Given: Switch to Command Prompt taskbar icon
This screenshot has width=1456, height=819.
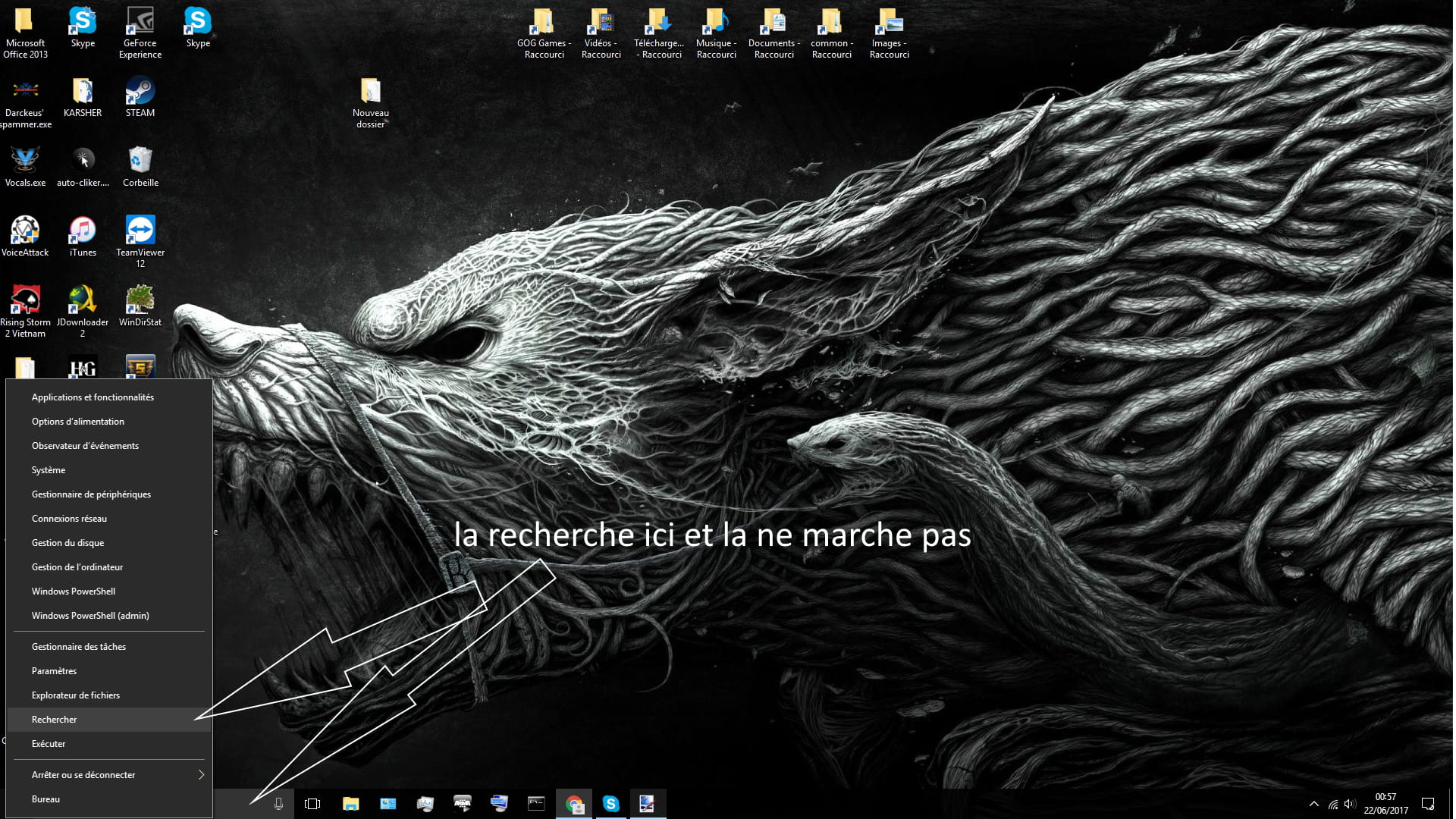Looking at the screenshot, I should tap(536, 804).
